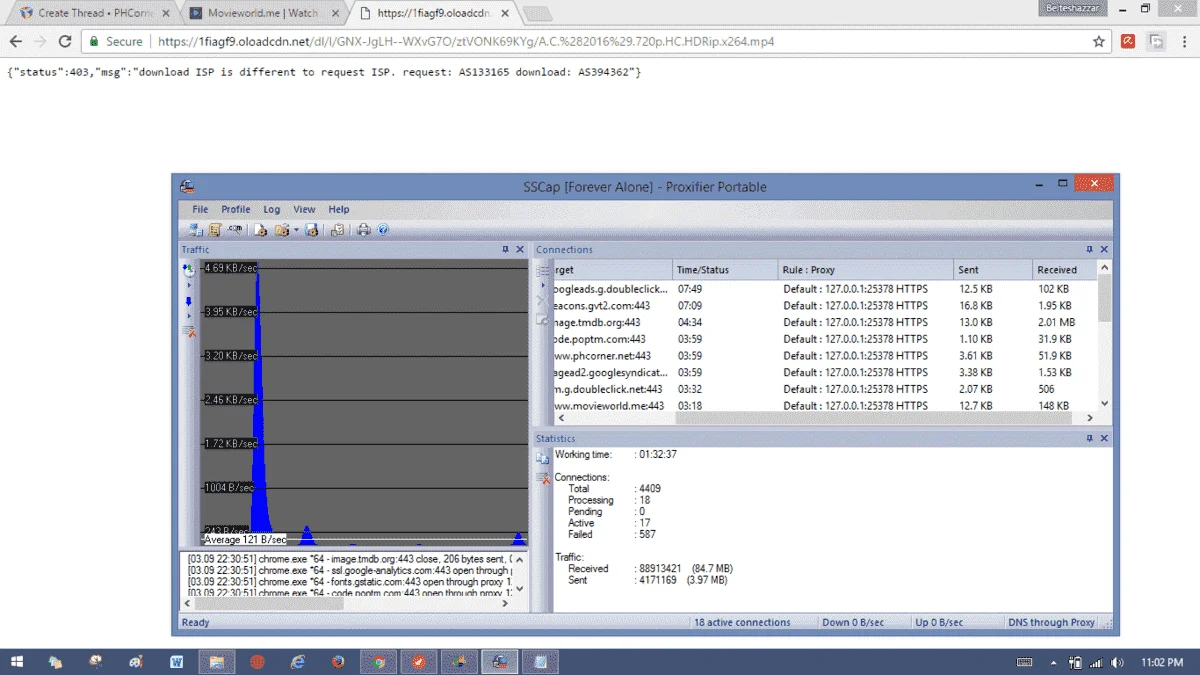Sort by Received column header
This screenshot has height=675, width=1200.
point(1064,270)
